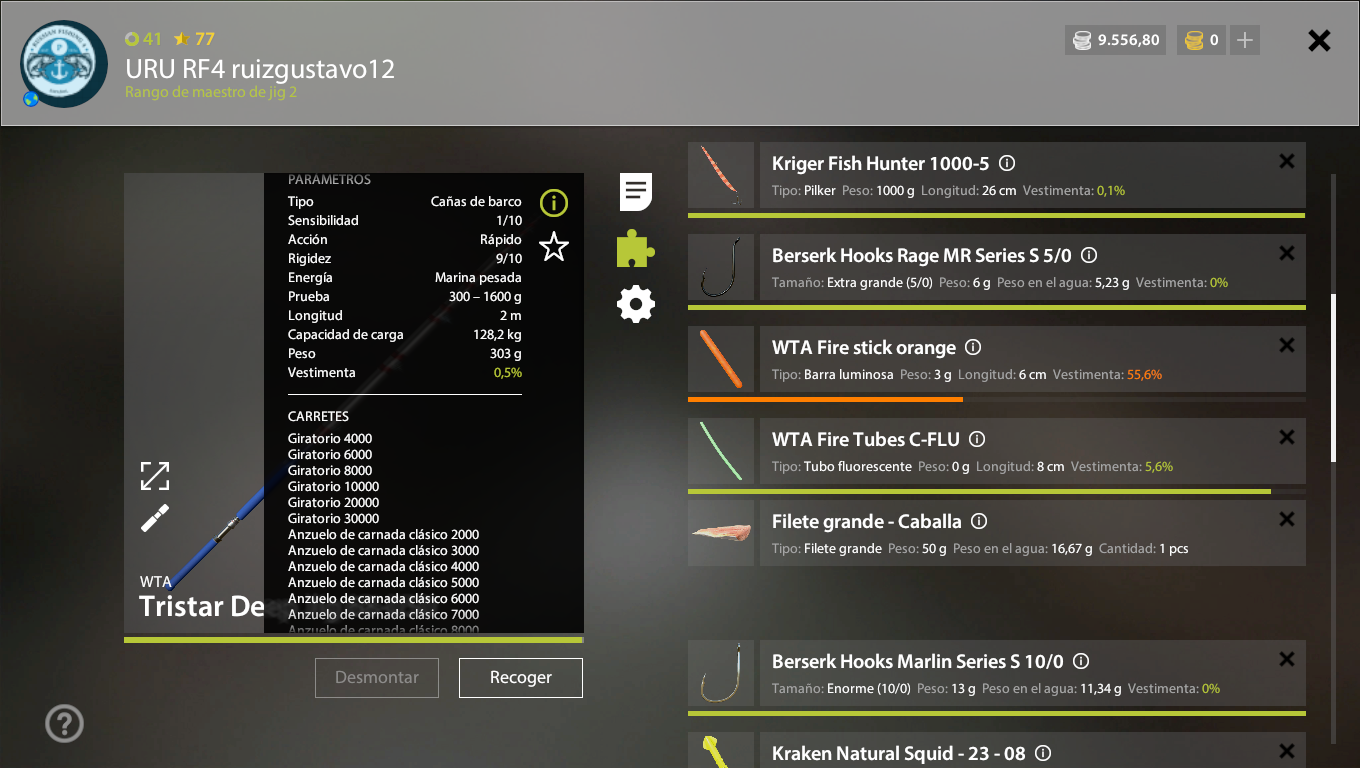Click Berserk Hooks Marlin Series S 10/0 title
The width and height of the screenshot is (1360, 768).
point(918,661)
